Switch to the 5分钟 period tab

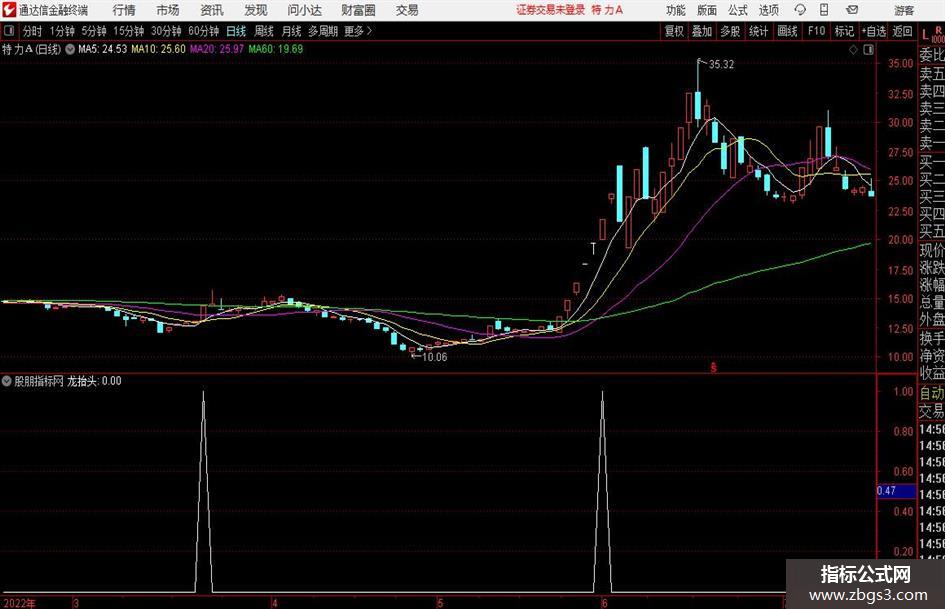coord(93,31)
